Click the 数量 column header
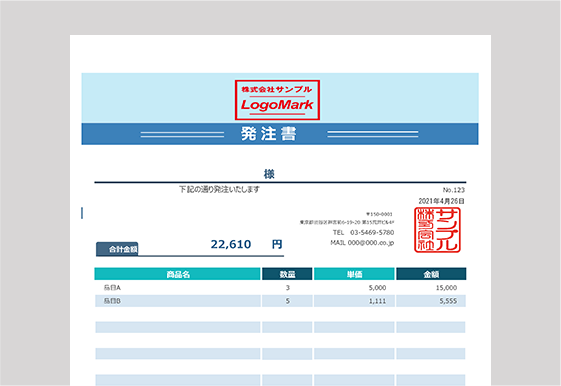This screenshot has height=386, width=561. 287,274
